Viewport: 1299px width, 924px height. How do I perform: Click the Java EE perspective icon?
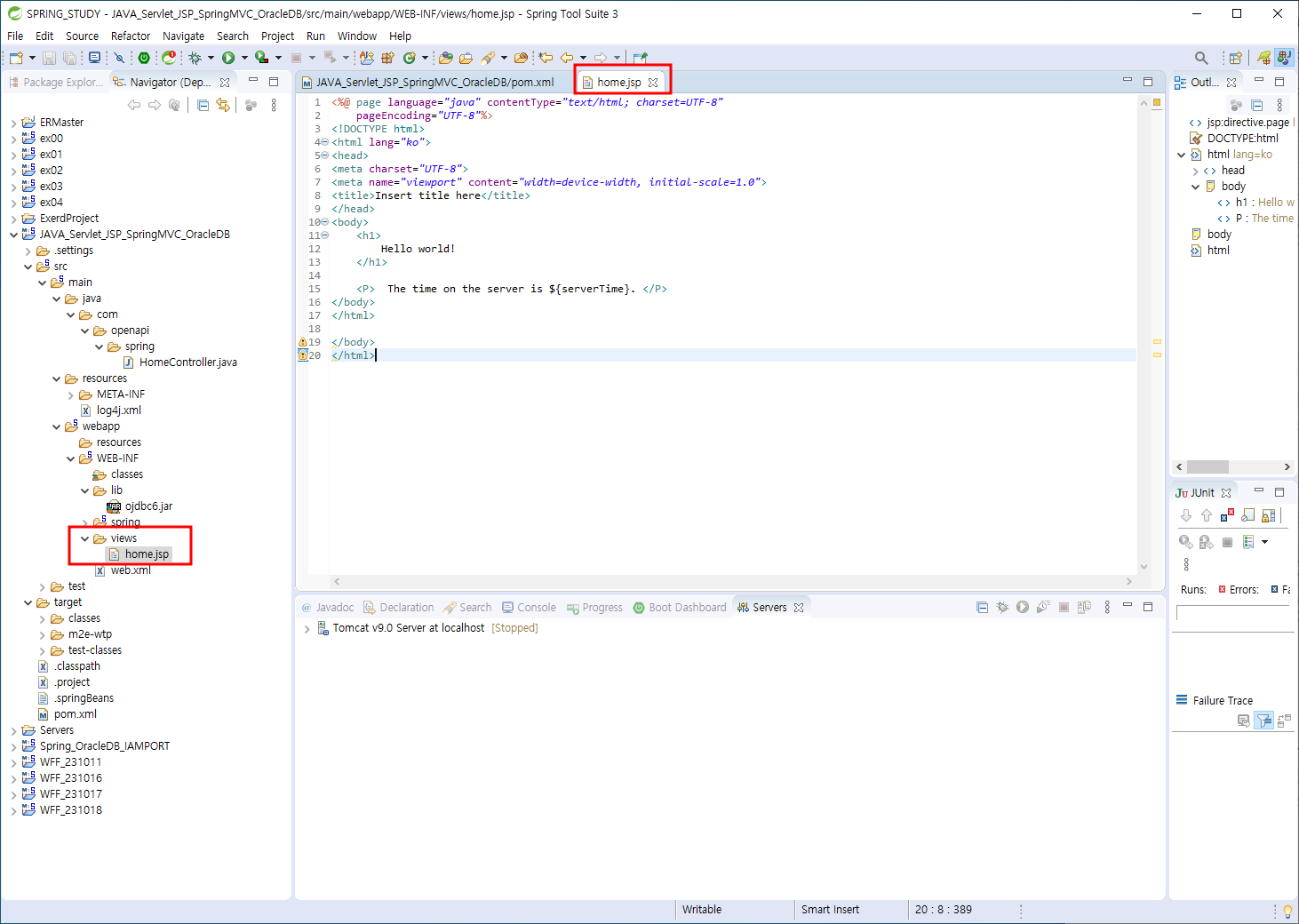(1284, 58)
